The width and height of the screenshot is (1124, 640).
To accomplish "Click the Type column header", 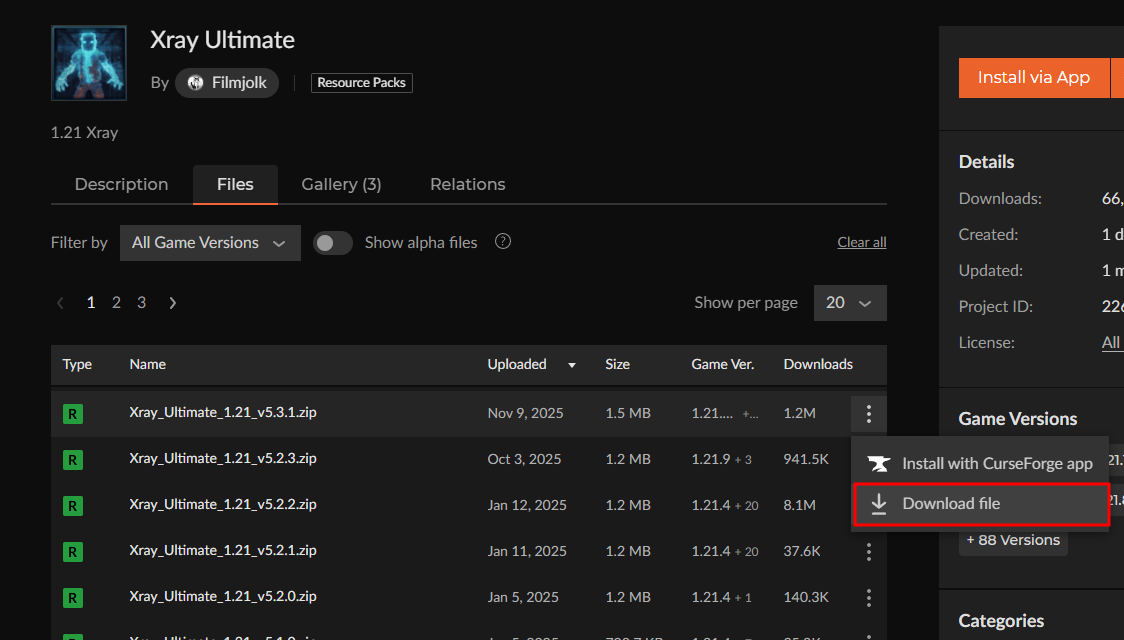I will point(77,365).
